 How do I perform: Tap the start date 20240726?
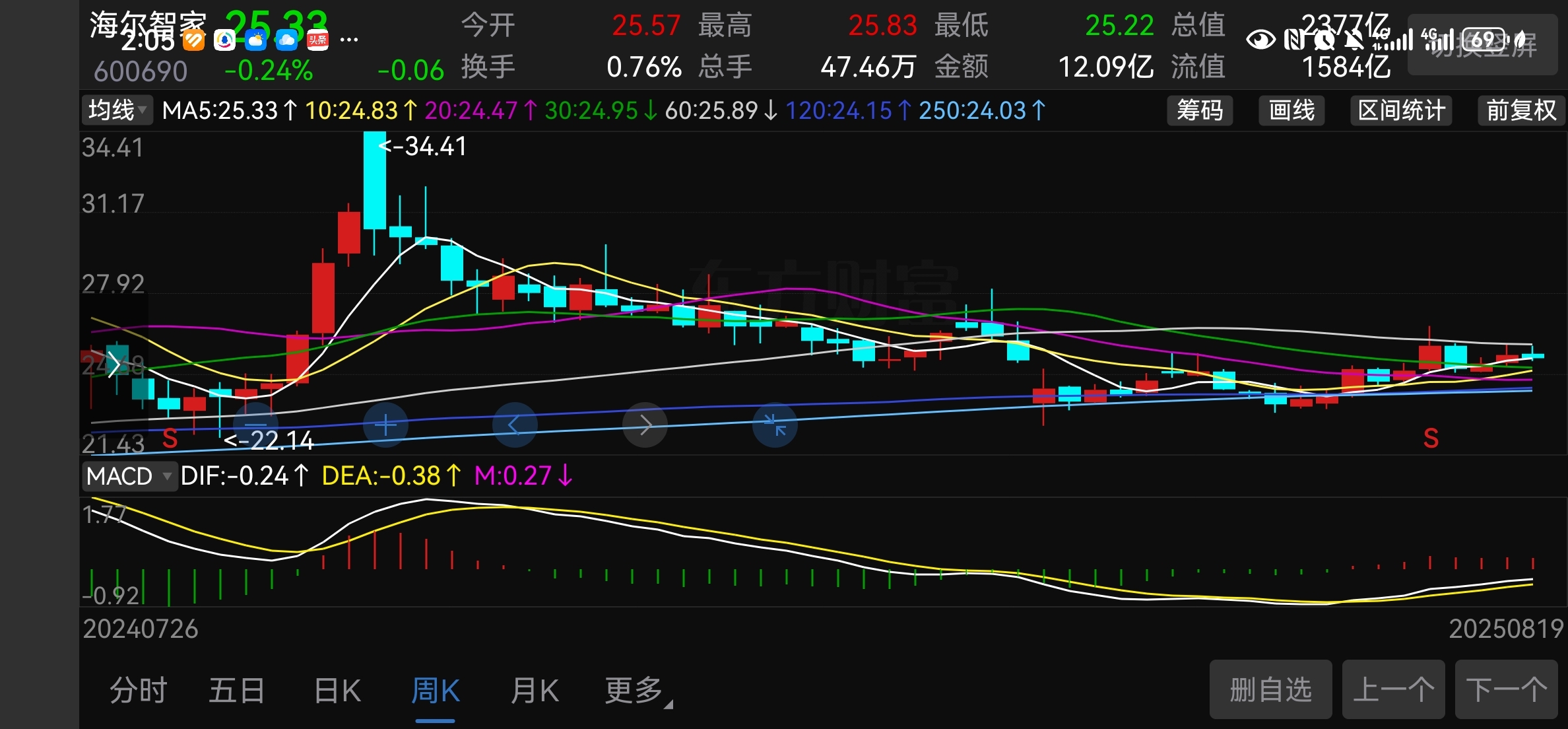pos(140,629)
